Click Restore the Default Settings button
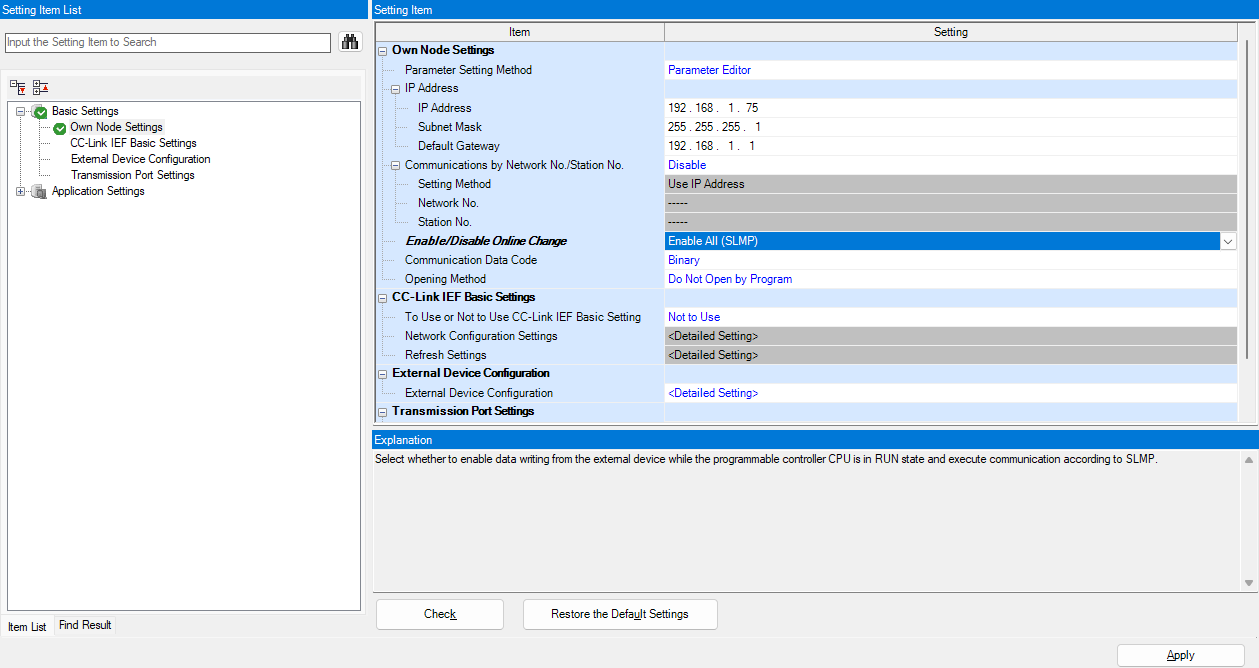This screenshot has height=668, width=1259. pyautogui.click(x=620, y=614)
